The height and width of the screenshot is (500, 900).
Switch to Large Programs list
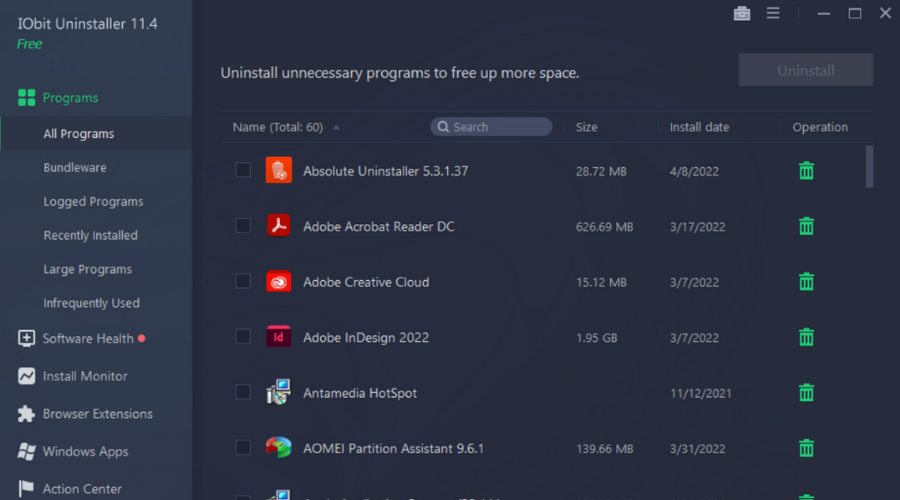coord(88,269)
